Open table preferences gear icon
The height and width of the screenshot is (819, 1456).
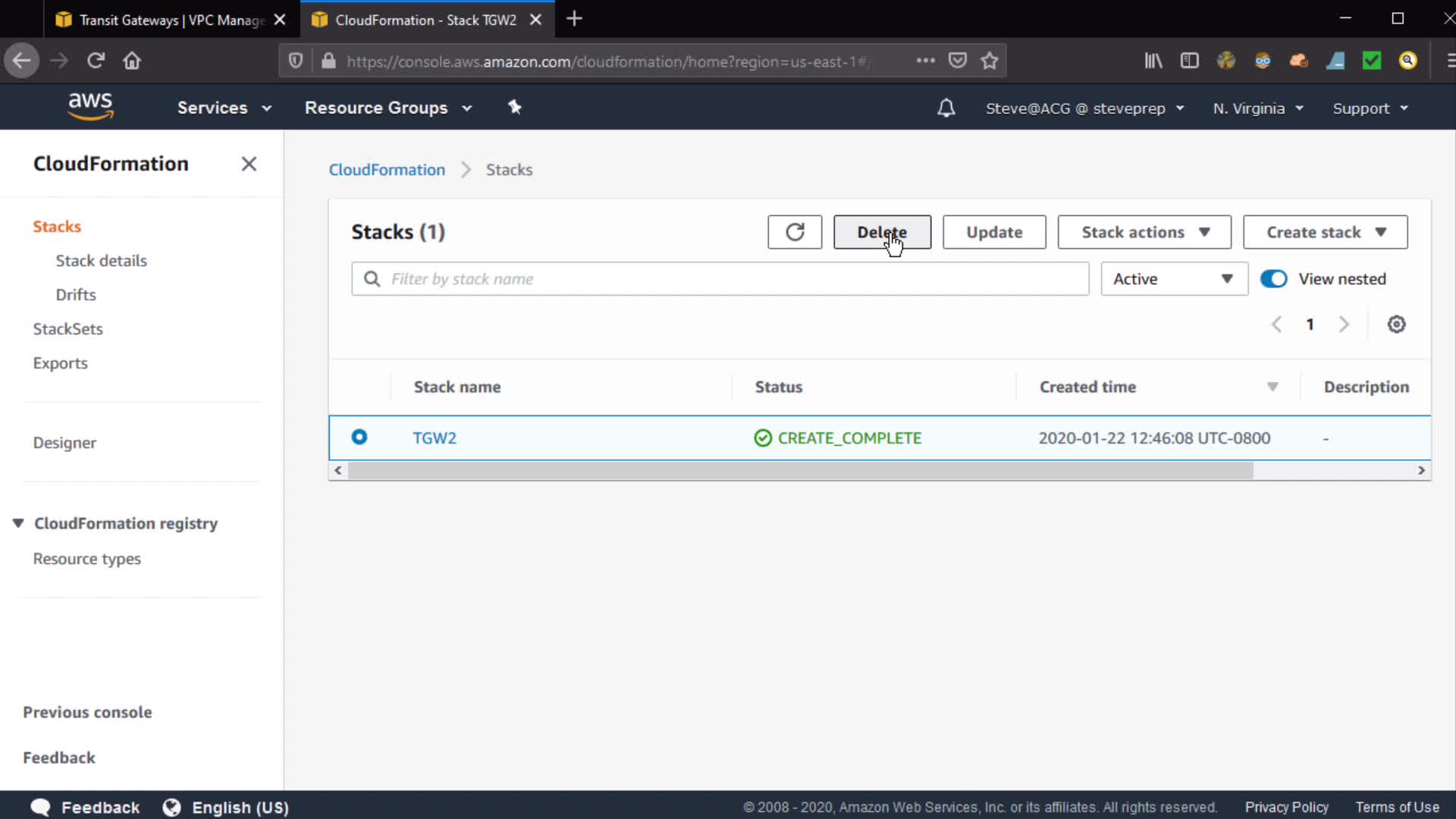click(x=1396, y=325)
